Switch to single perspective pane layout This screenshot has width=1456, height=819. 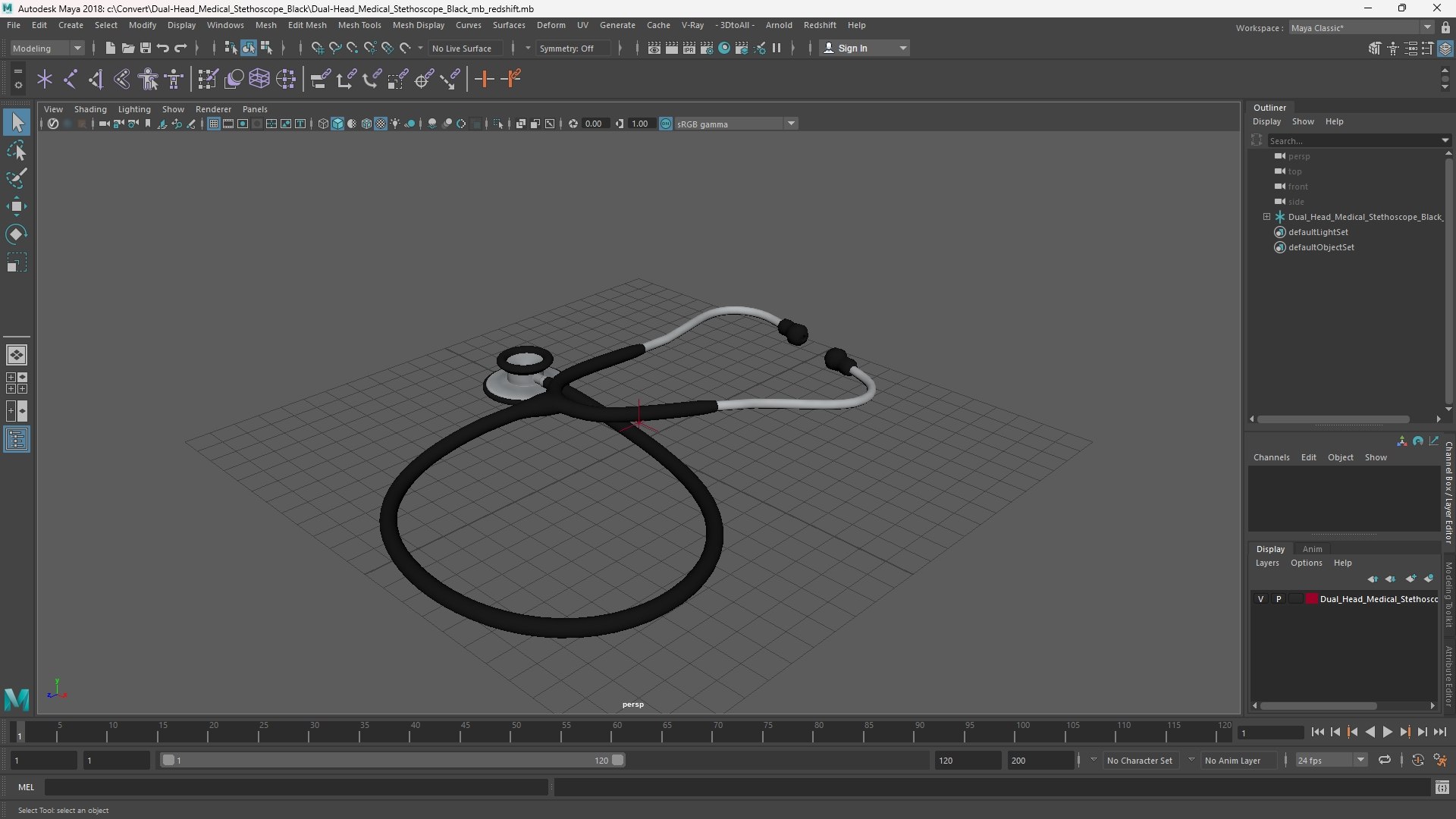click(x=17, y=355)
